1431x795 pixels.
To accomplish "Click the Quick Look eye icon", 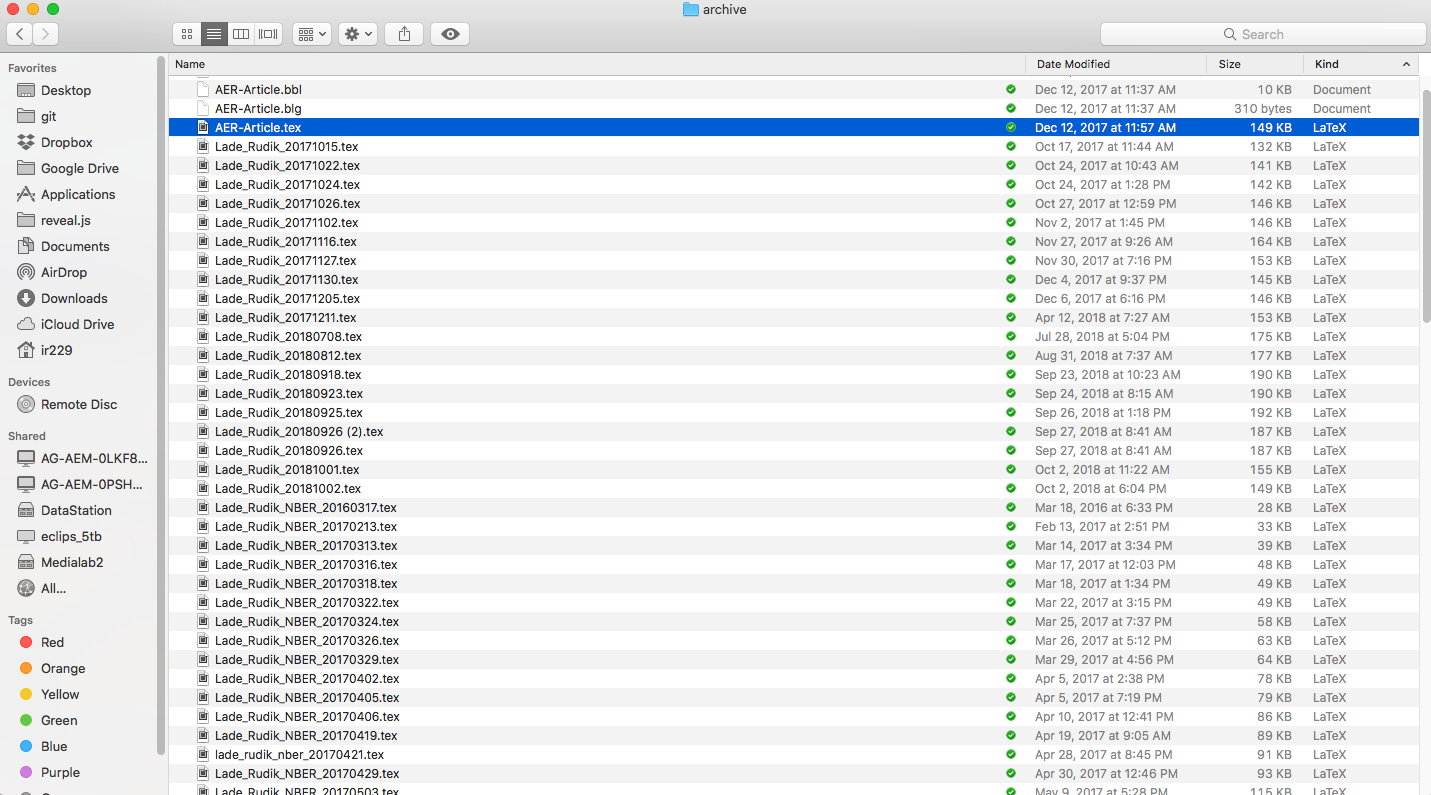I will click(450, 34).
